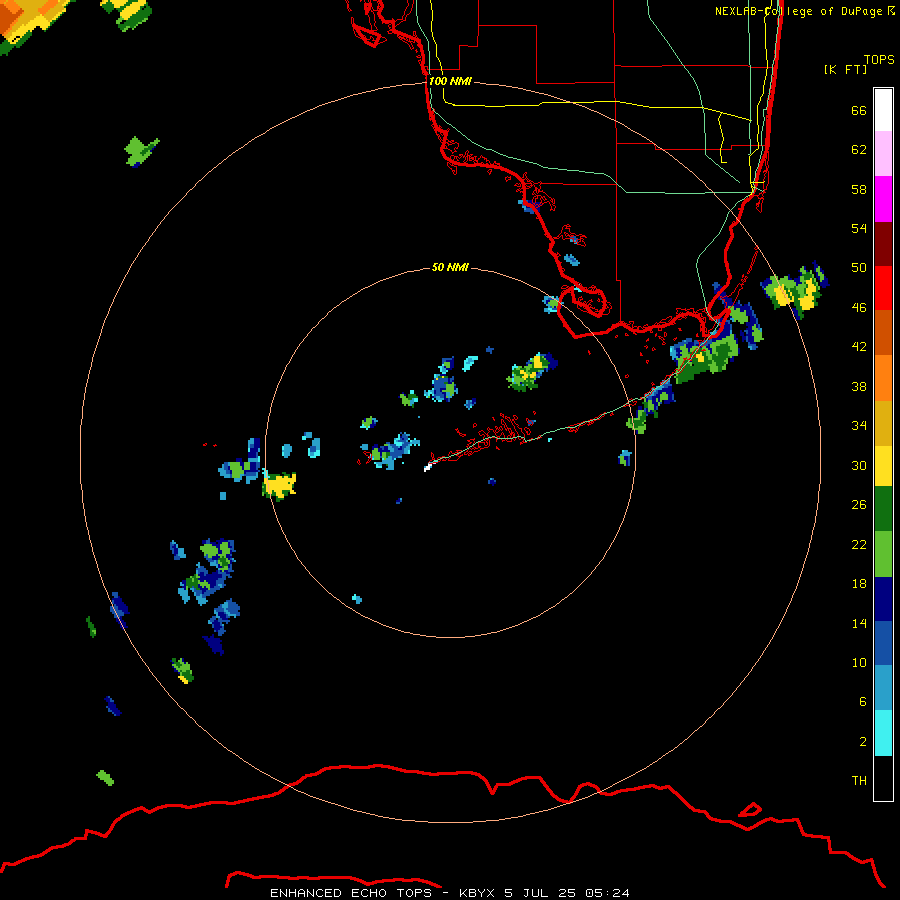Screen dimensions: 900x900
Task: Click the light pink legend swatch
Action: [883, 154]
